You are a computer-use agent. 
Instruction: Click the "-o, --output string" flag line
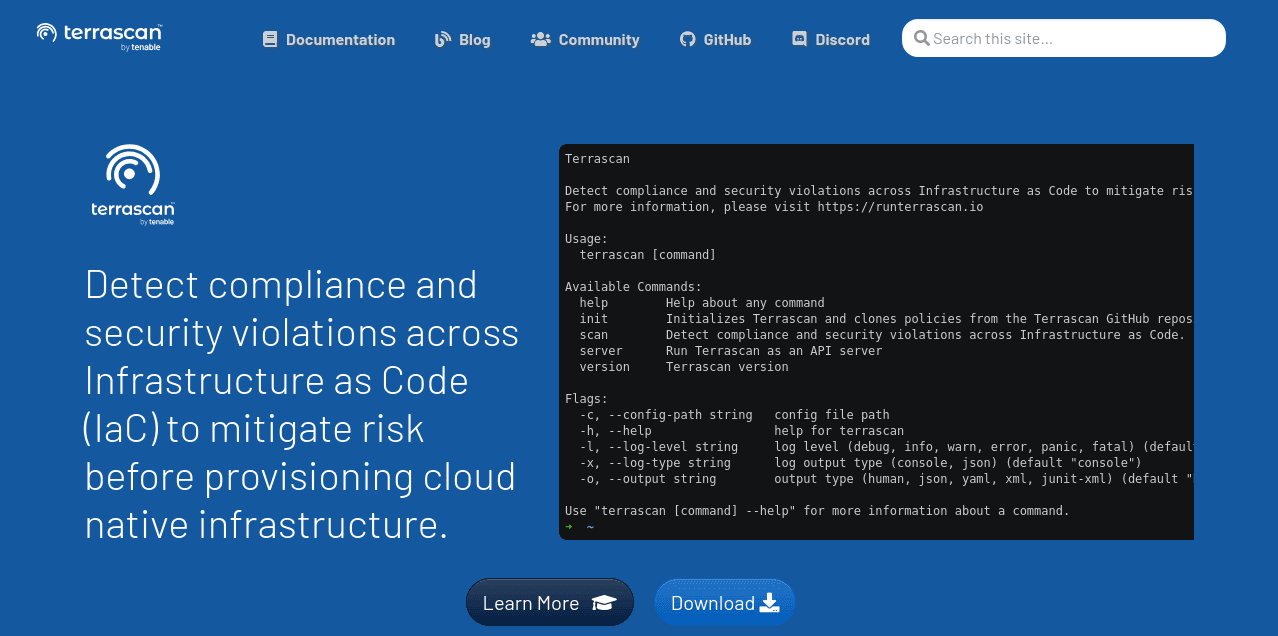click(x=886, y=479)
